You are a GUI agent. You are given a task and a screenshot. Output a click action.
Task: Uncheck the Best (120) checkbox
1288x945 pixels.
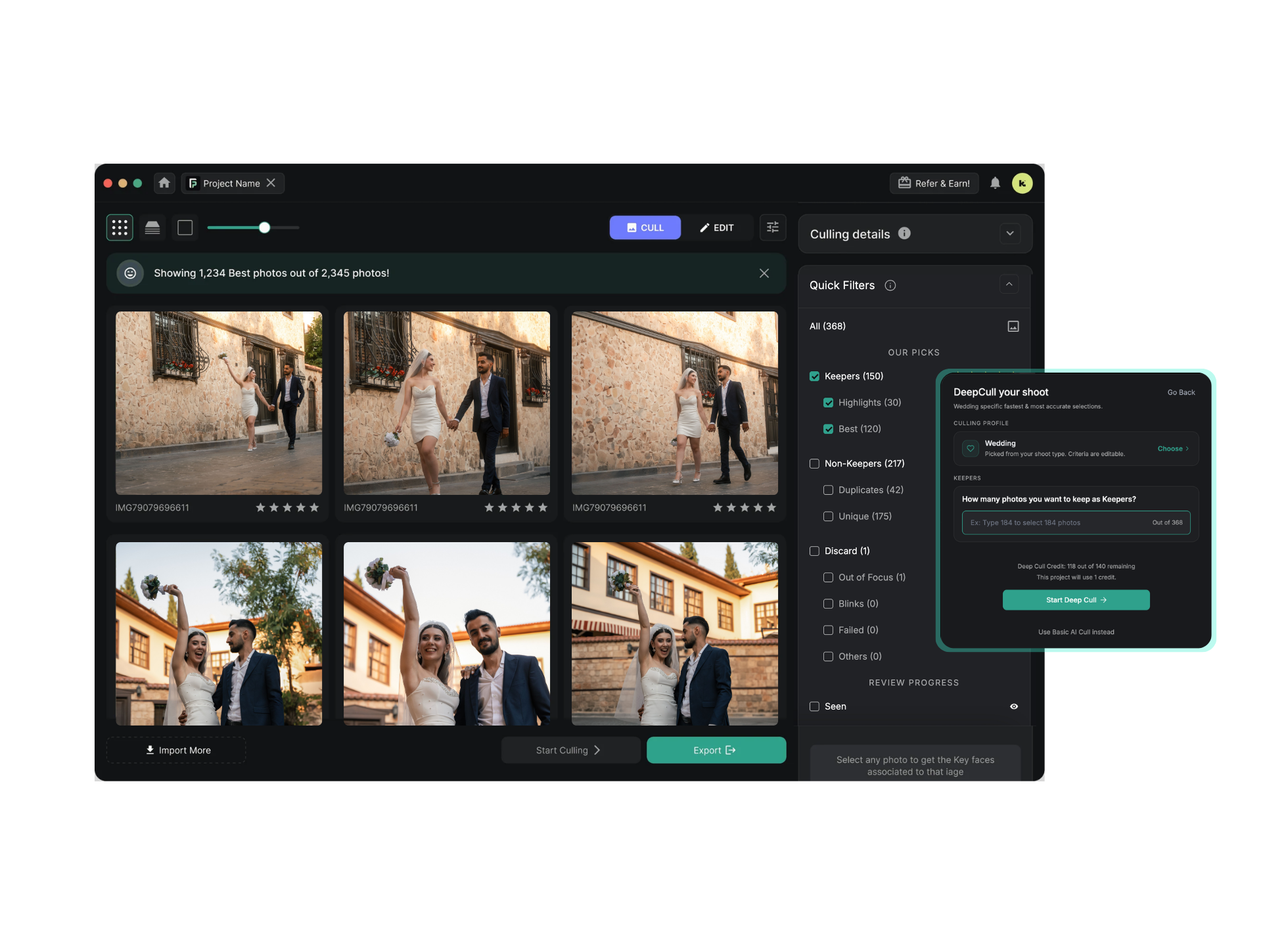(828, 428)
